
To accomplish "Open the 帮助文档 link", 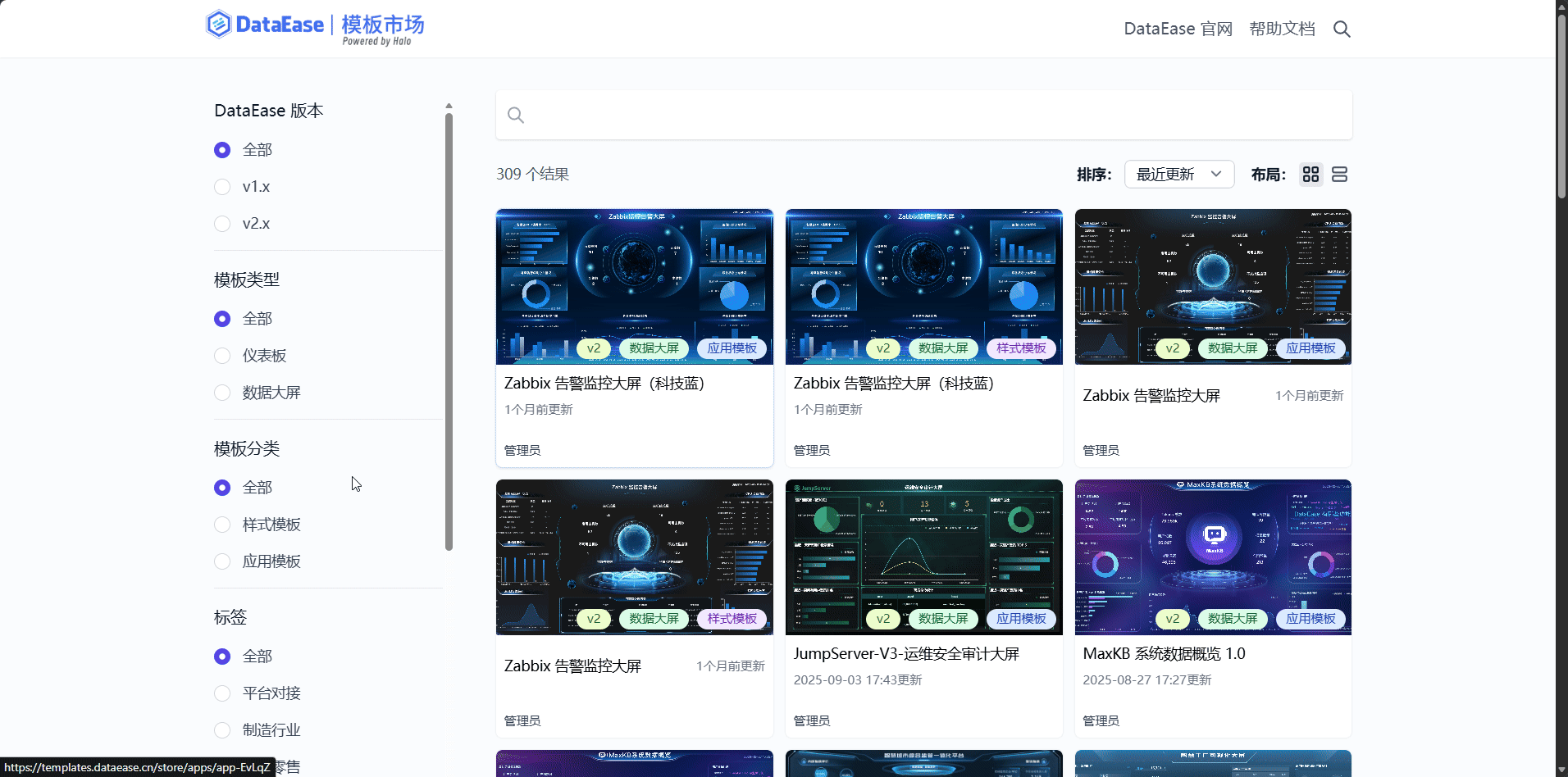I will [x=1282, y=30].
